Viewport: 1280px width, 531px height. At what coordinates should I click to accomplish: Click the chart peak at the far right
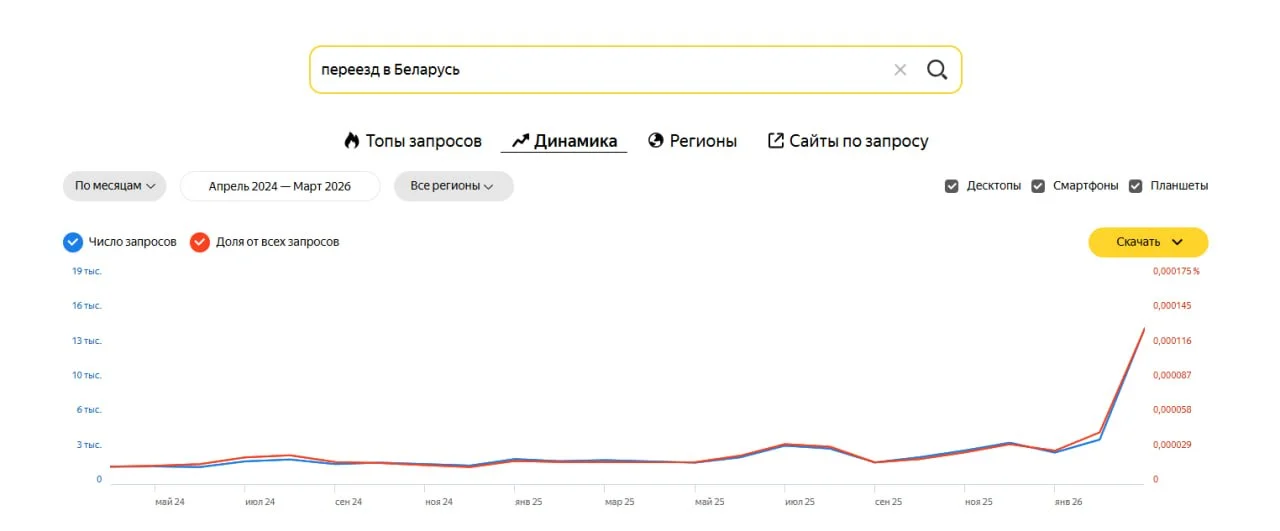coord(1144,328)
